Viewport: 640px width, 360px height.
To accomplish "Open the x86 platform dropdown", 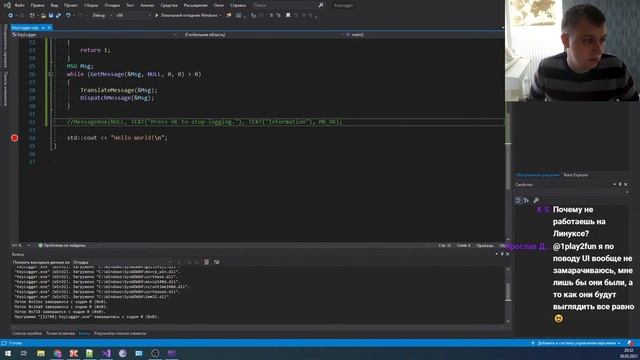I will pos(133,16).
